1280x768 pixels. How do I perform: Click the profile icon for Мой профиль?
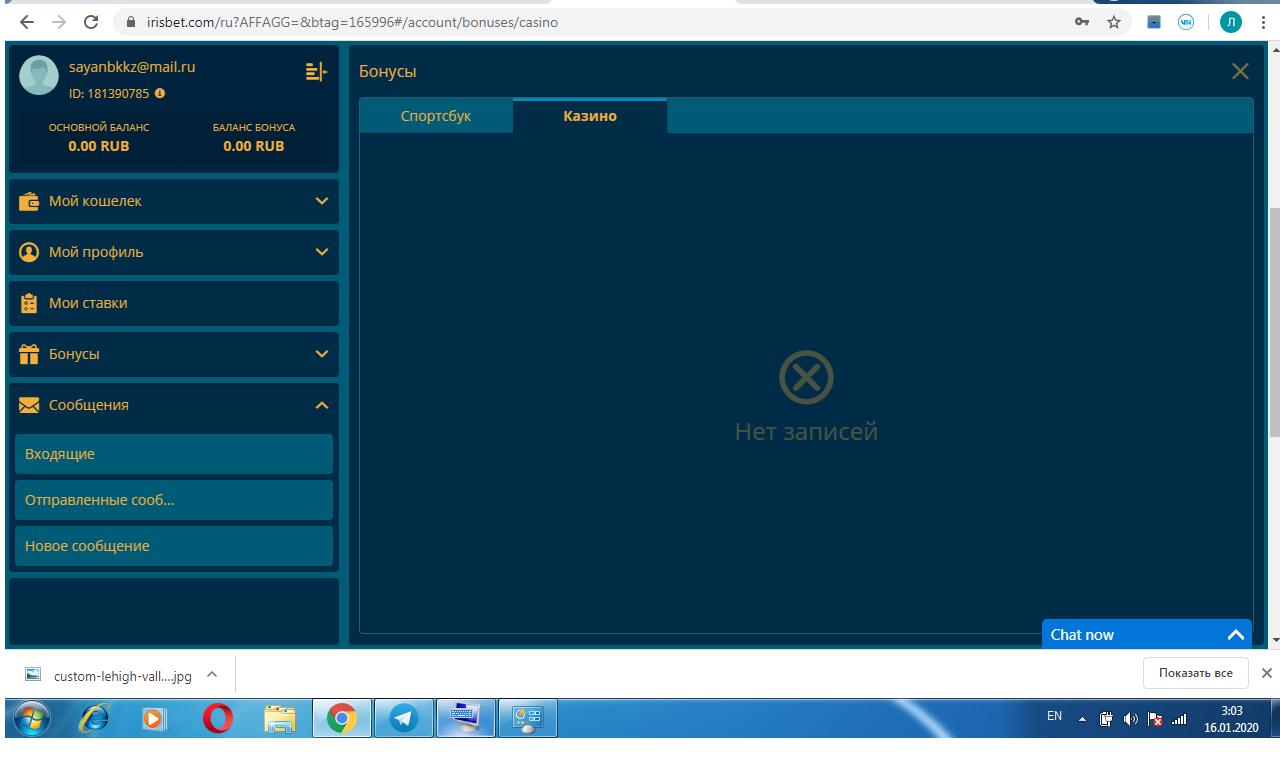coord(29,252)
